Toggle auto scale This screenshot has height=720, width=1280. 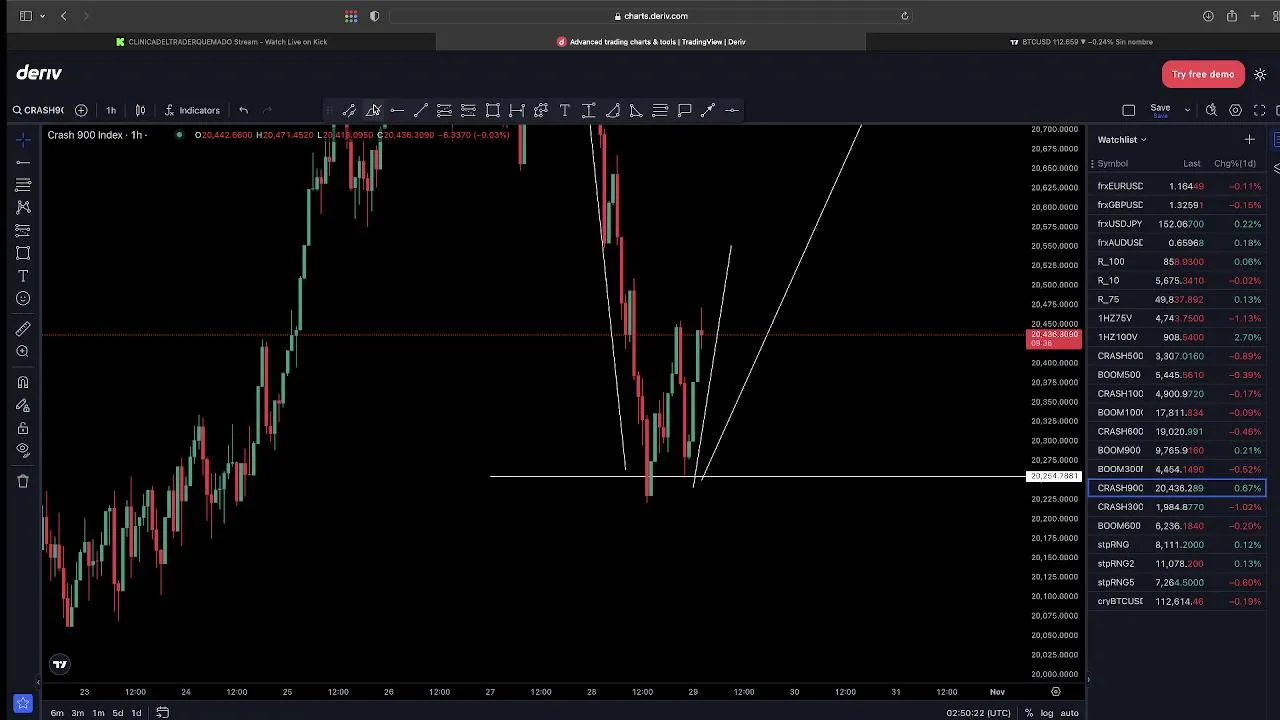[1070, 713]
